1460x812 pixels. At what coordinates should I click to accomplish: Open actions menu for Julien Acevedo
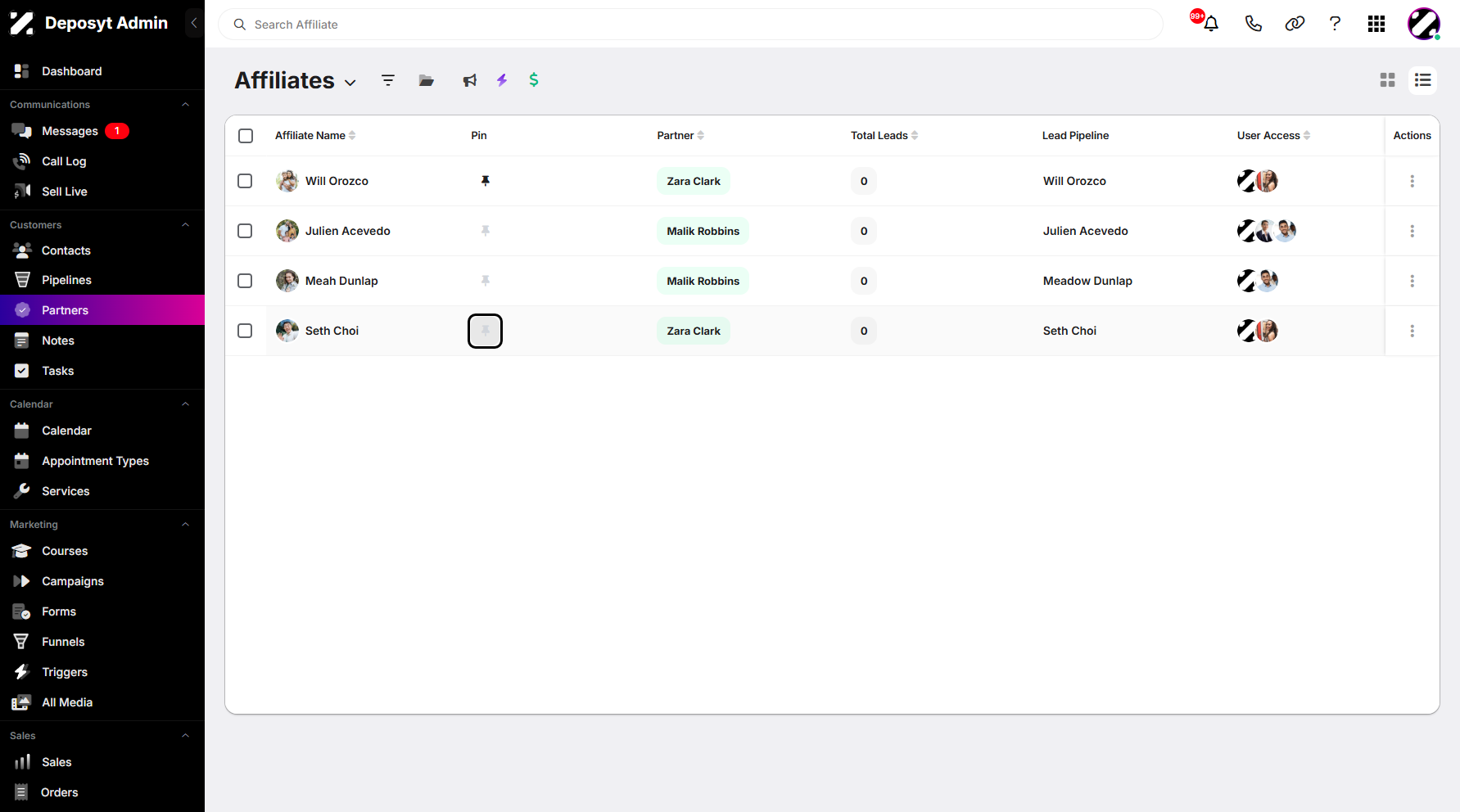(1412, 231)
